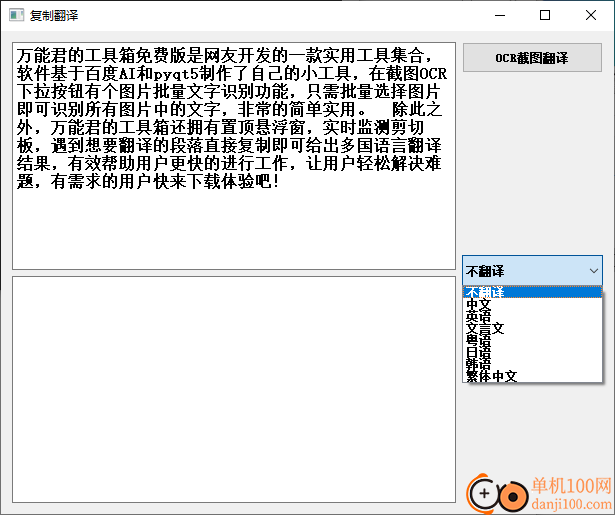Image resolution: width=615 pixels, height=515 pixels.
Task: Minimize the 复制翻译 window
Action: [500, 15]
